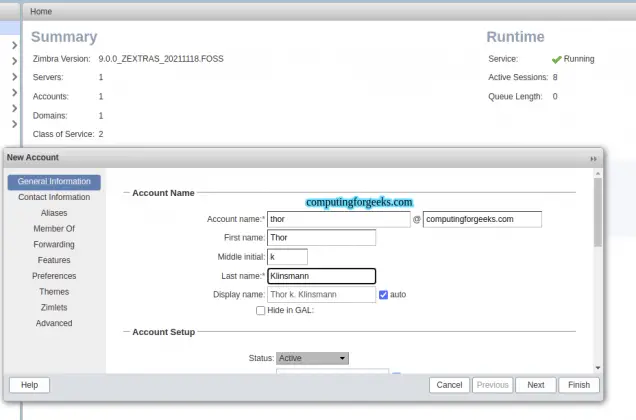Open the Help button

pos(29,385)
